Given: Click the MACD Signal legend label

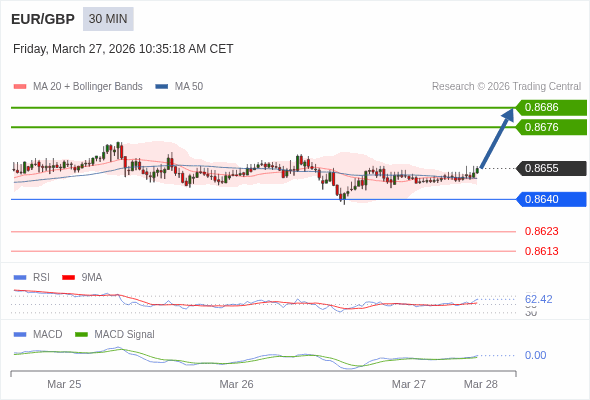Looking at the screenshot, I should point(125,335).
